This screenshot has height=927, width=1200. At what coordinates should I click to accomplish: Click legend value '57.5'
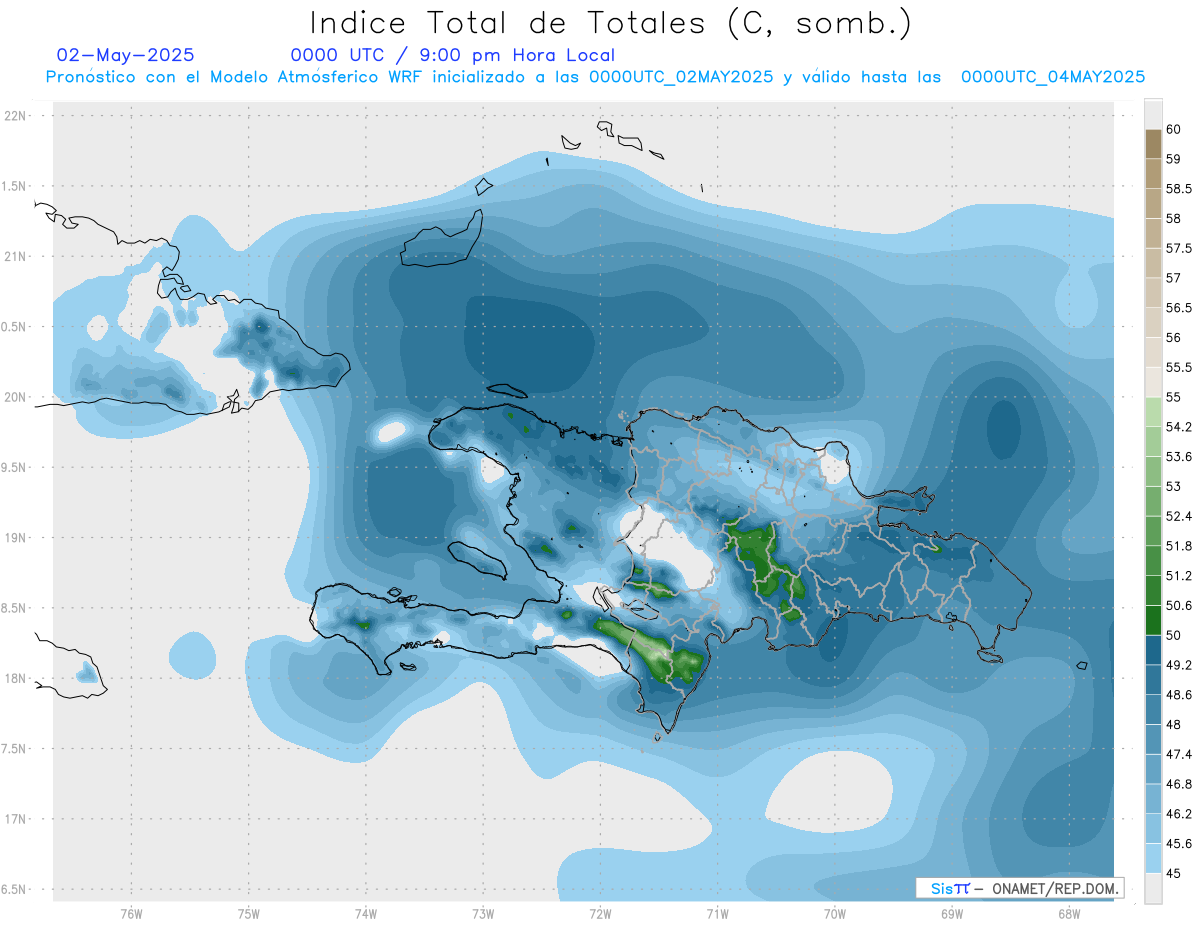[x=1179, y=248]
